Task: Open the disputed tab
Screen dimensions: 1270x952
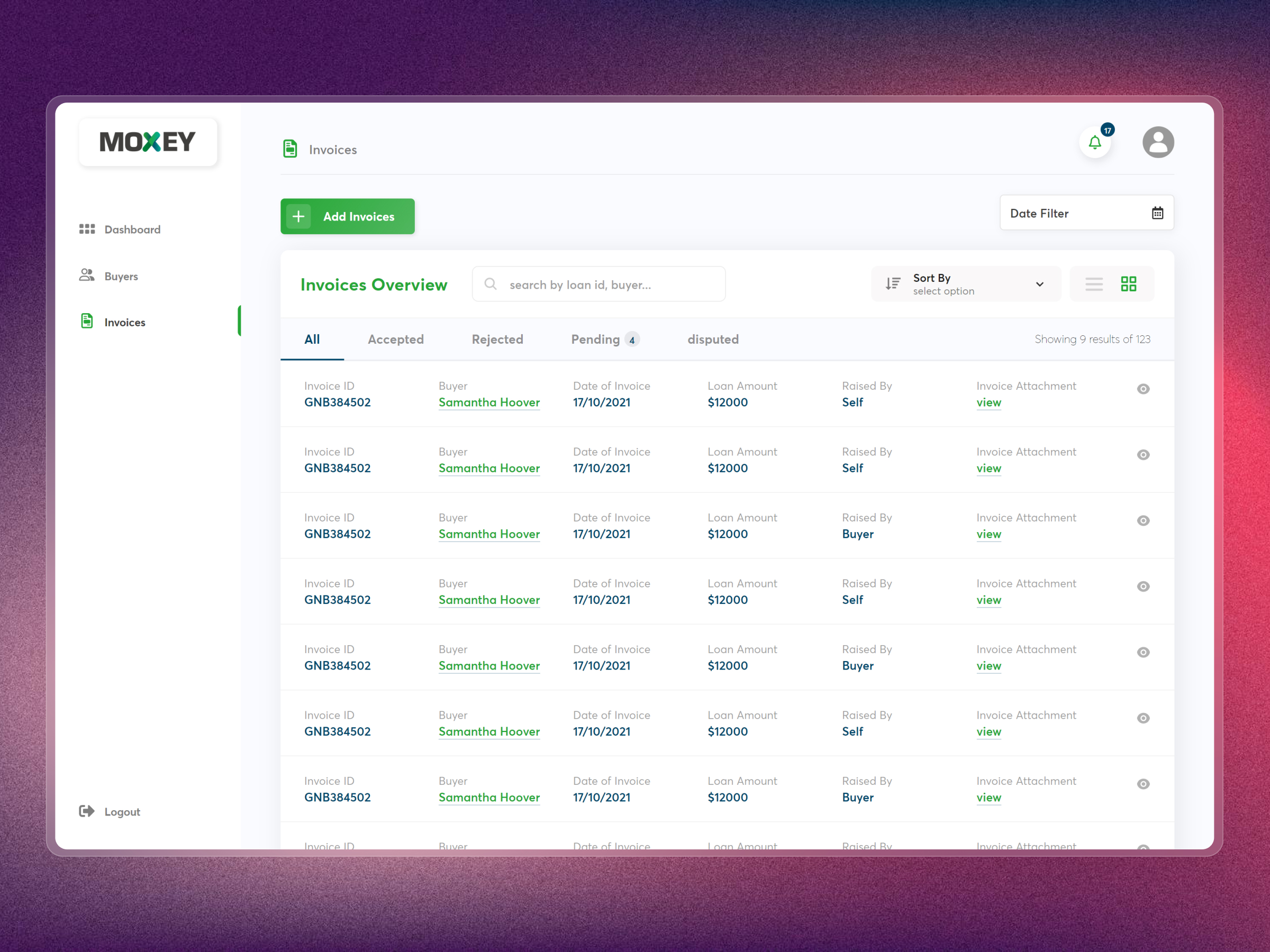Action: click(x=712, y=339)
